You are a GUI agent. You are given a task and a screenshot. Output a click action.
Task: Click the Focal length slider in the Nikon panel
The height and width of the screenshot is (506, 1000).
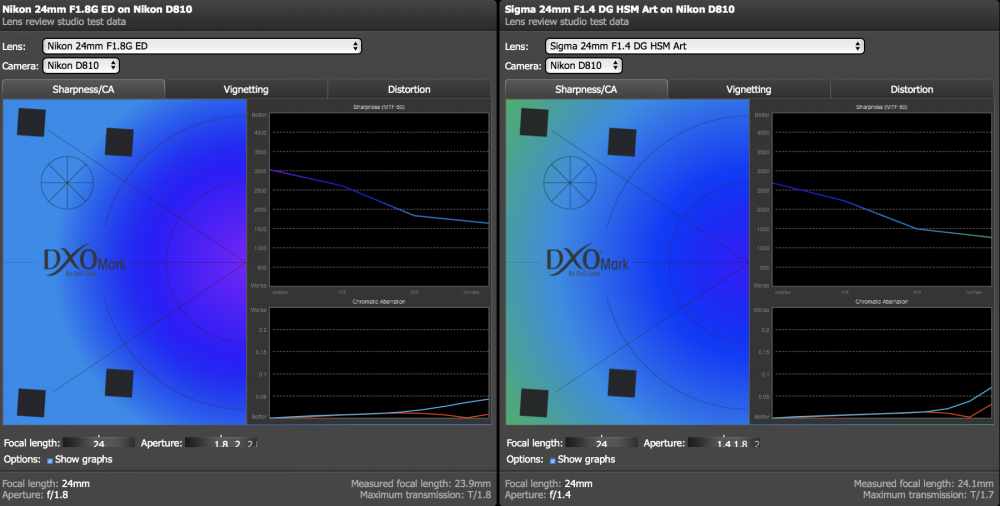tap(99, 442)
